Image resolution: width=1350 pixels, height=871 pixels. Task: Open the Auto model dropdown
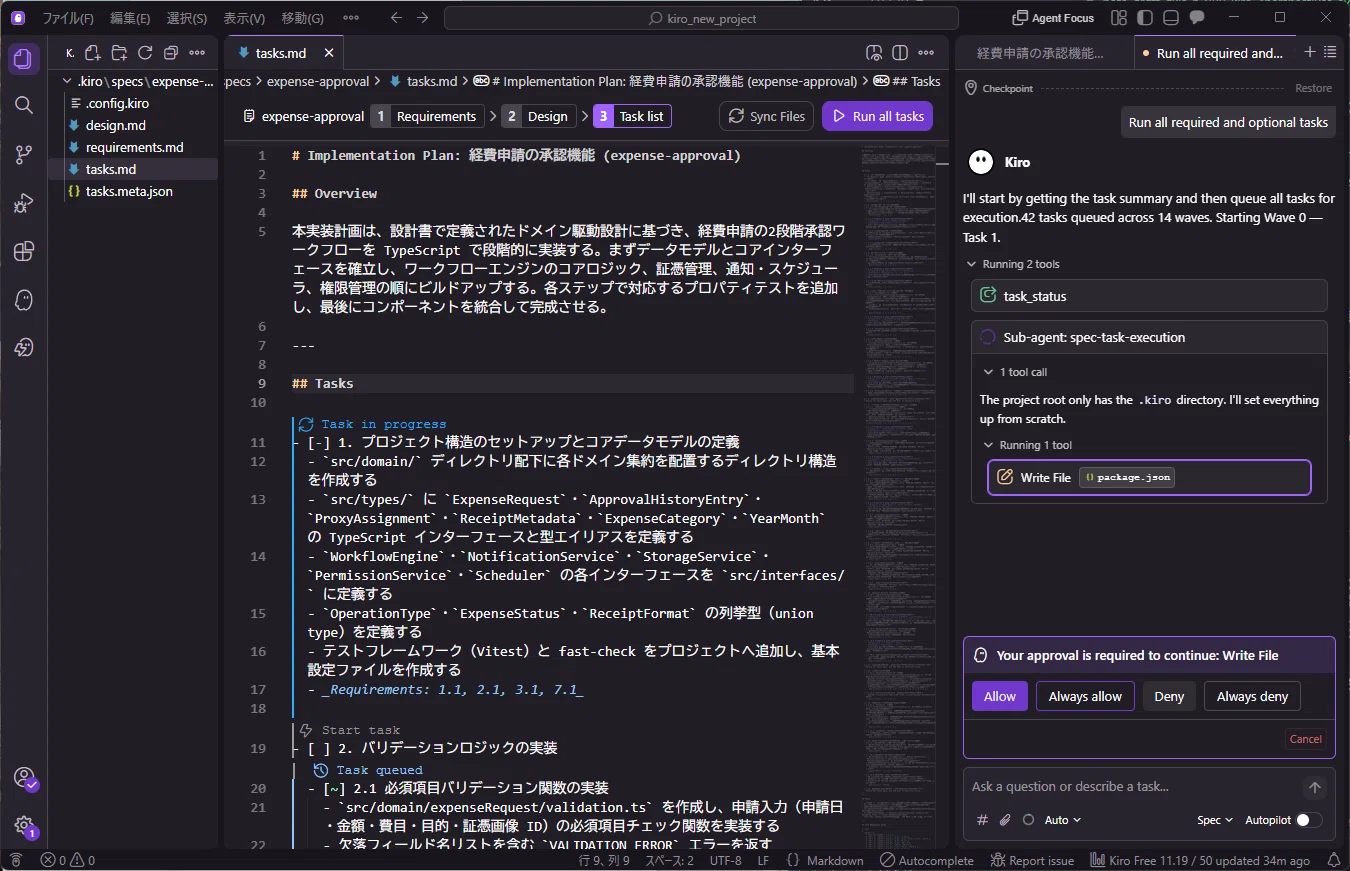[x=1062, y=820]
